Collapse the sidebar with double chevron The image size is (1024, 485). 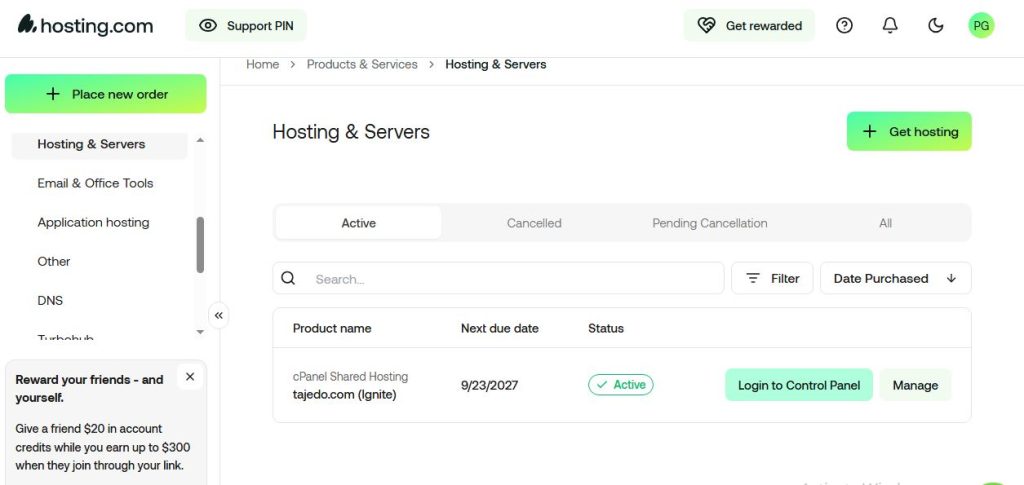[x=219, y=315]
